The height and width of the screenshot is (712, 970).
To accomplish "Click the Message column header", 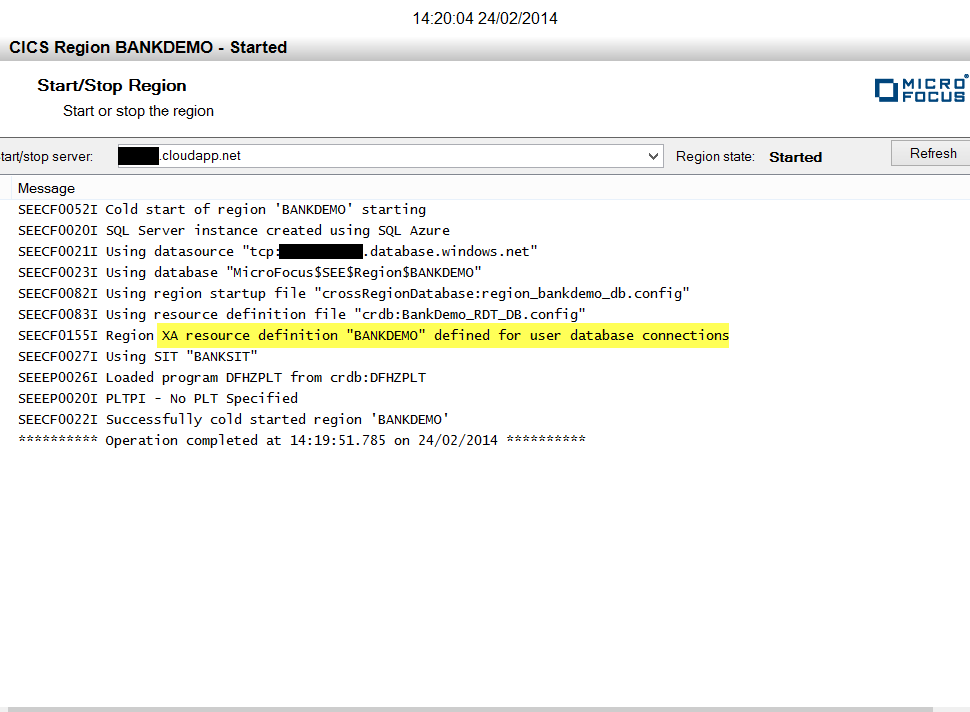I will pos(46,189).
